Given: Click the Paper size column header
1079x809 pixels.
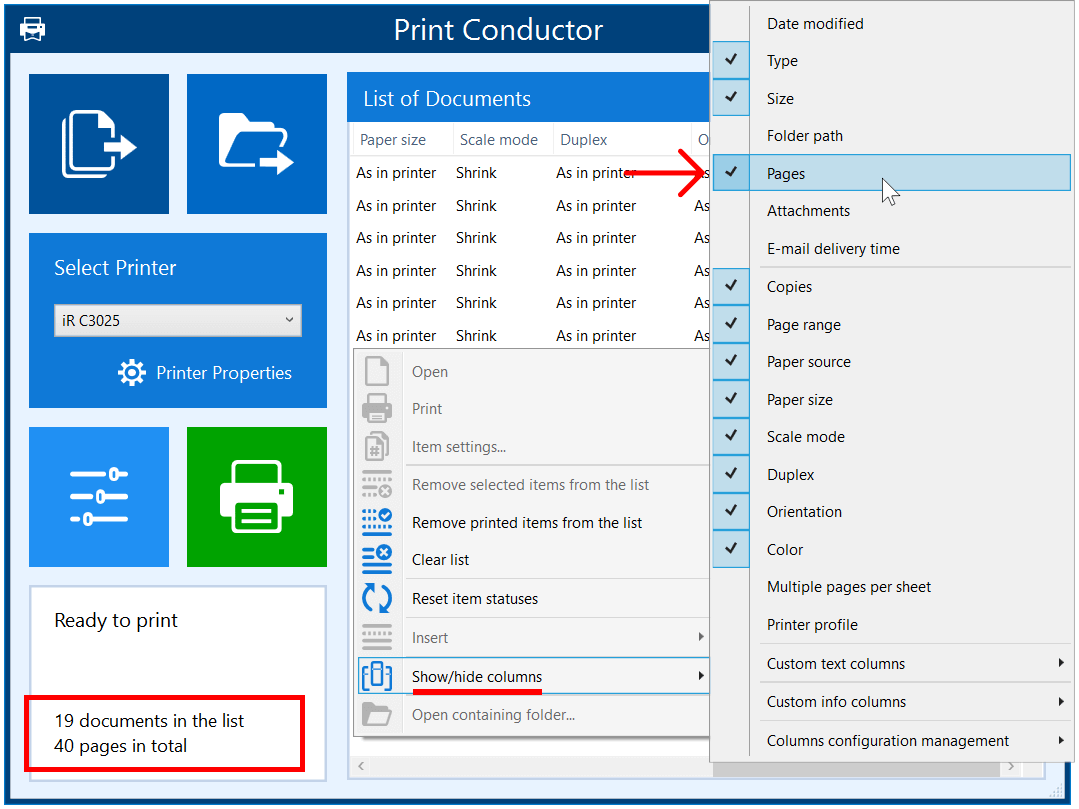Looking at the screenshot, I should [x=393, y=140].
